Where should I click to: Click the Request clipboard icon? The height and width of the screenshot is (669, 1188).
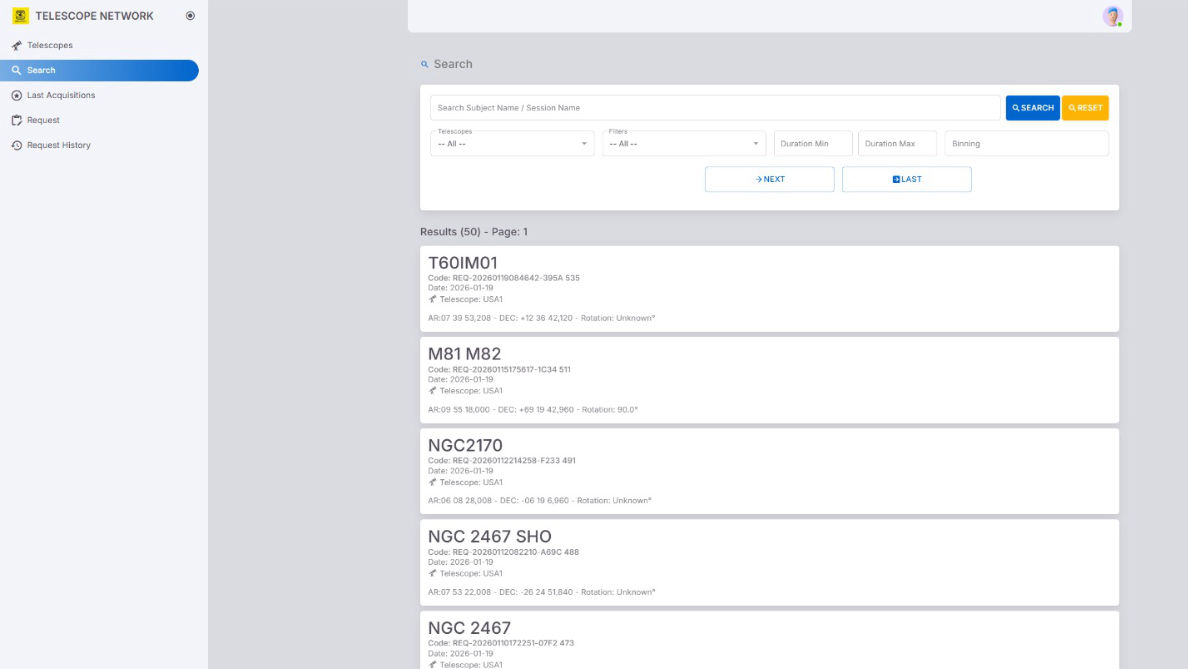[17, 120]
